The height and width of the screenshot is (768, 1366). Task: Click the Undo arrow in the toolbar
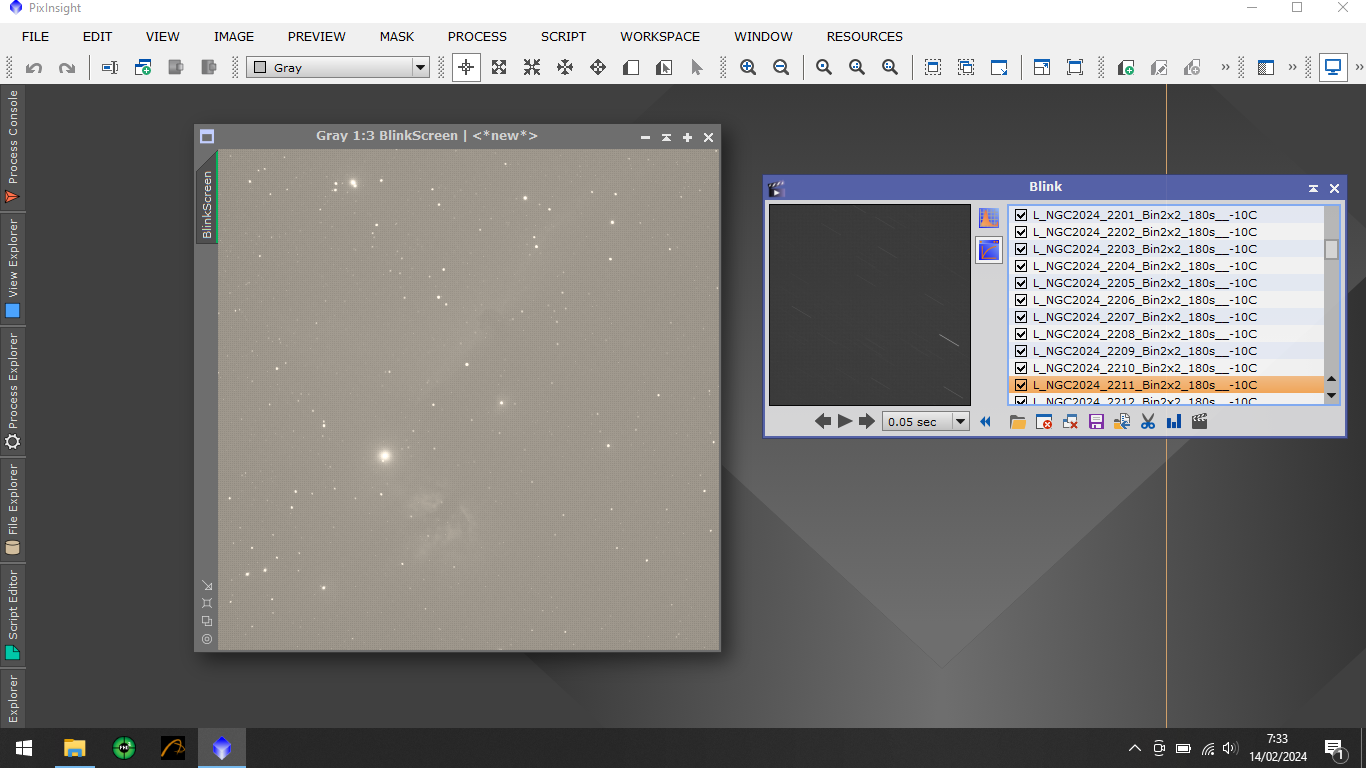pyautogui.click(x=34, y=68)
